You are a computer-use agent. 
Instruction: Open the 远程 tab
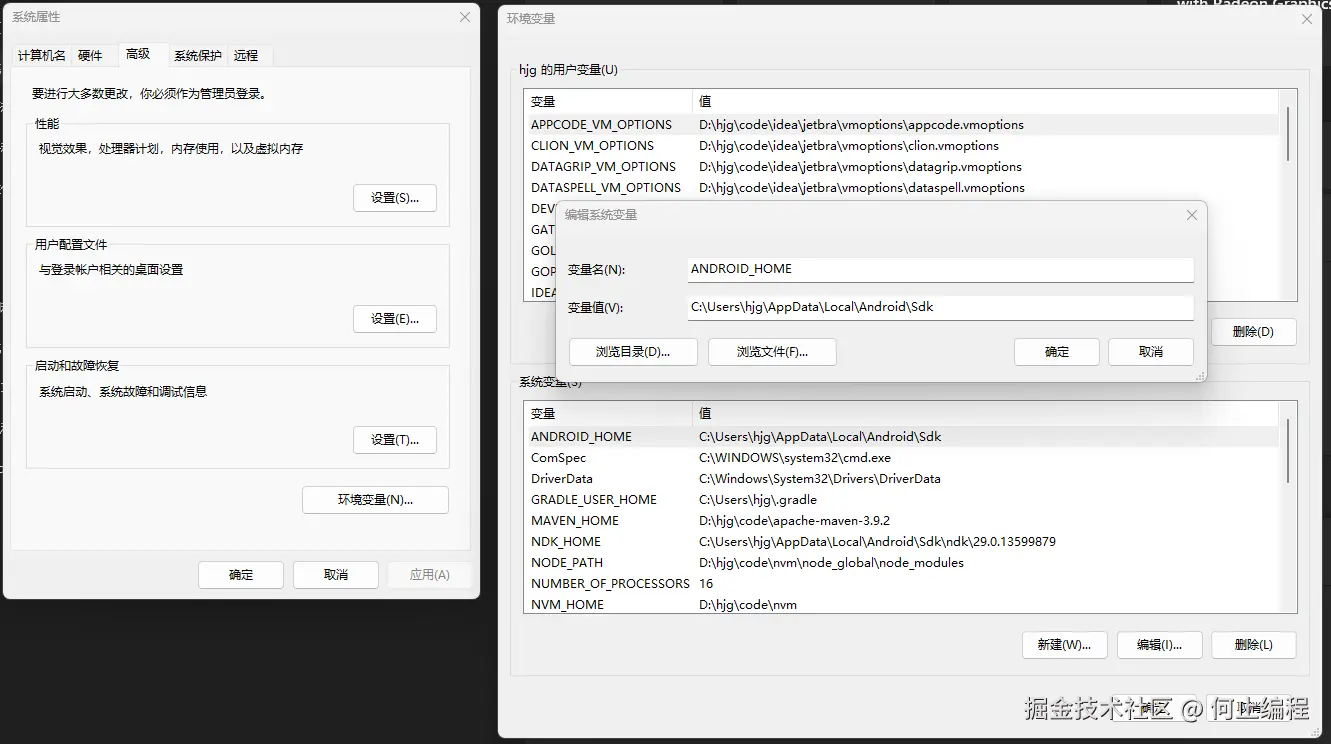246,56
